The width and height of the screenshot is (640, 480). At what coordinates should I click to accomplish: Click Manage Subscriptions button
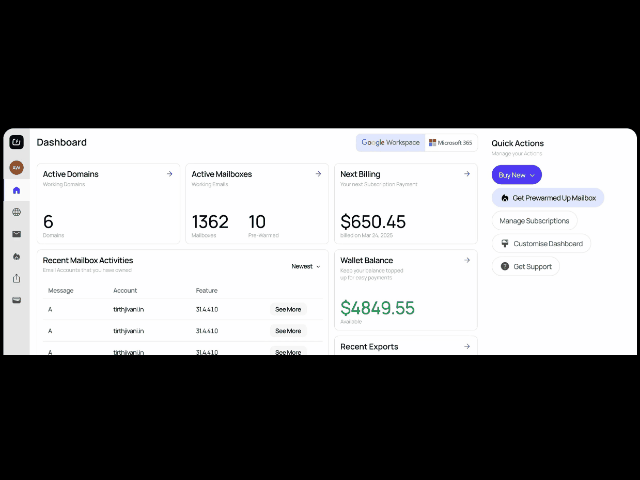[x=534, y=220]
